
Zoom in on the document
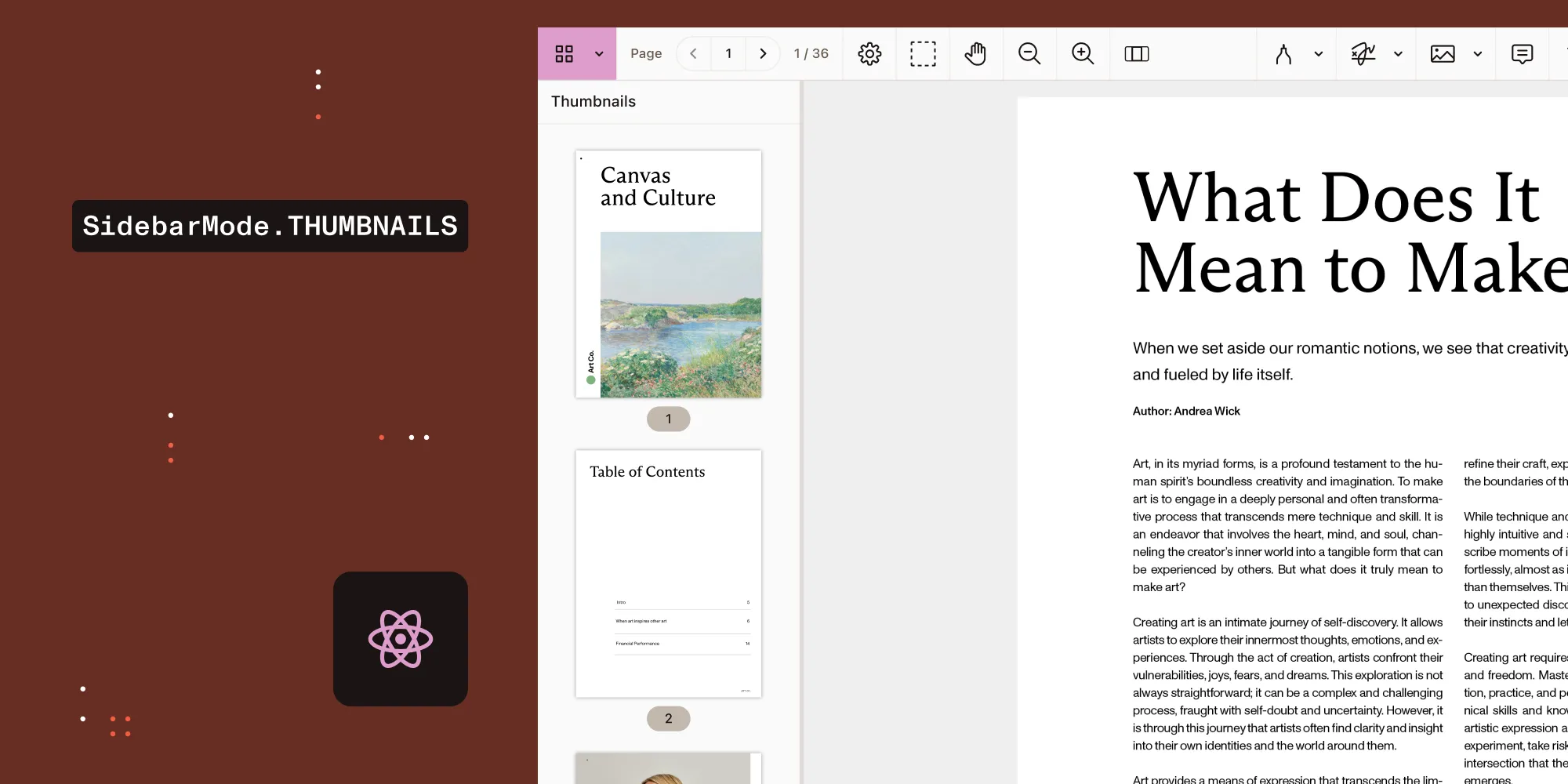click(x=1083, y=54)
